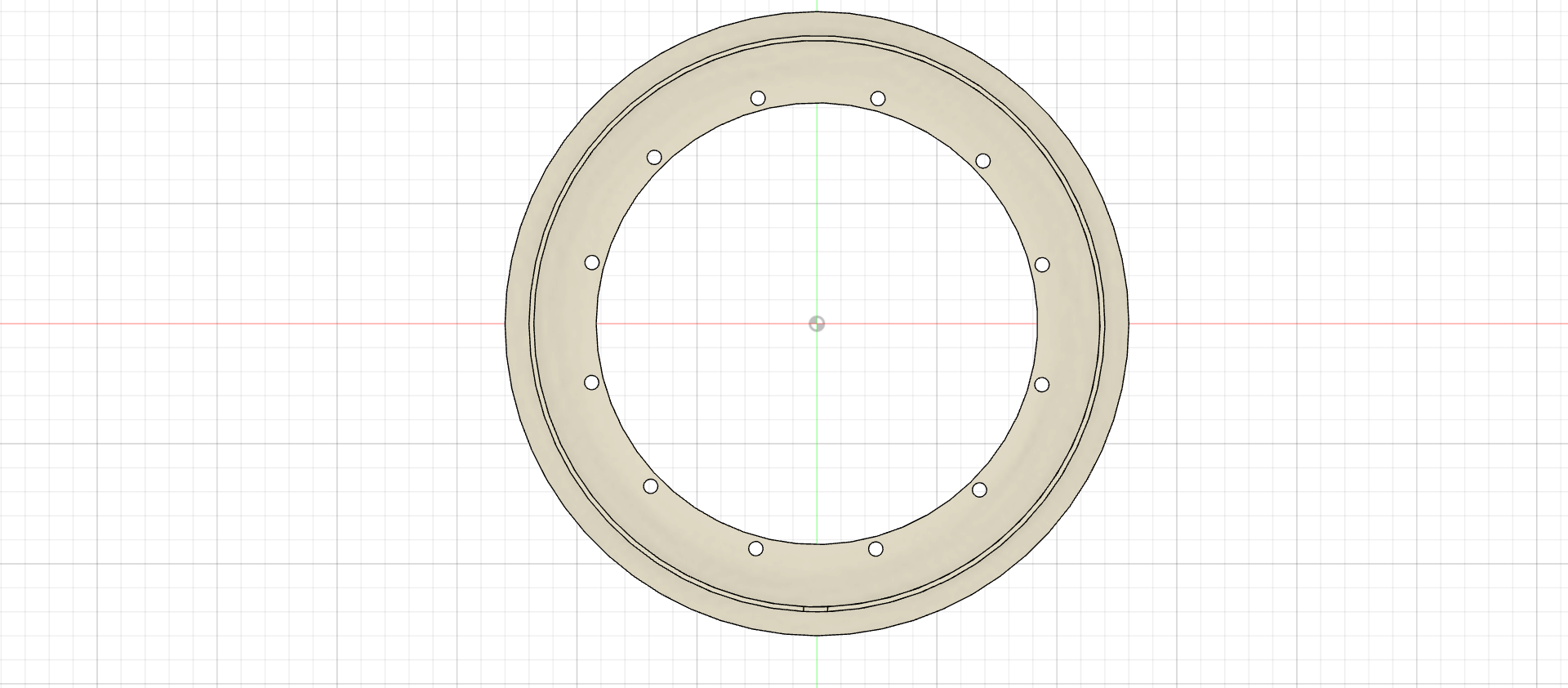The height and width of the screenshot is (688, 1568).
Task: Click the upper-right diagonal bolt hole
Action: [983, 161]
